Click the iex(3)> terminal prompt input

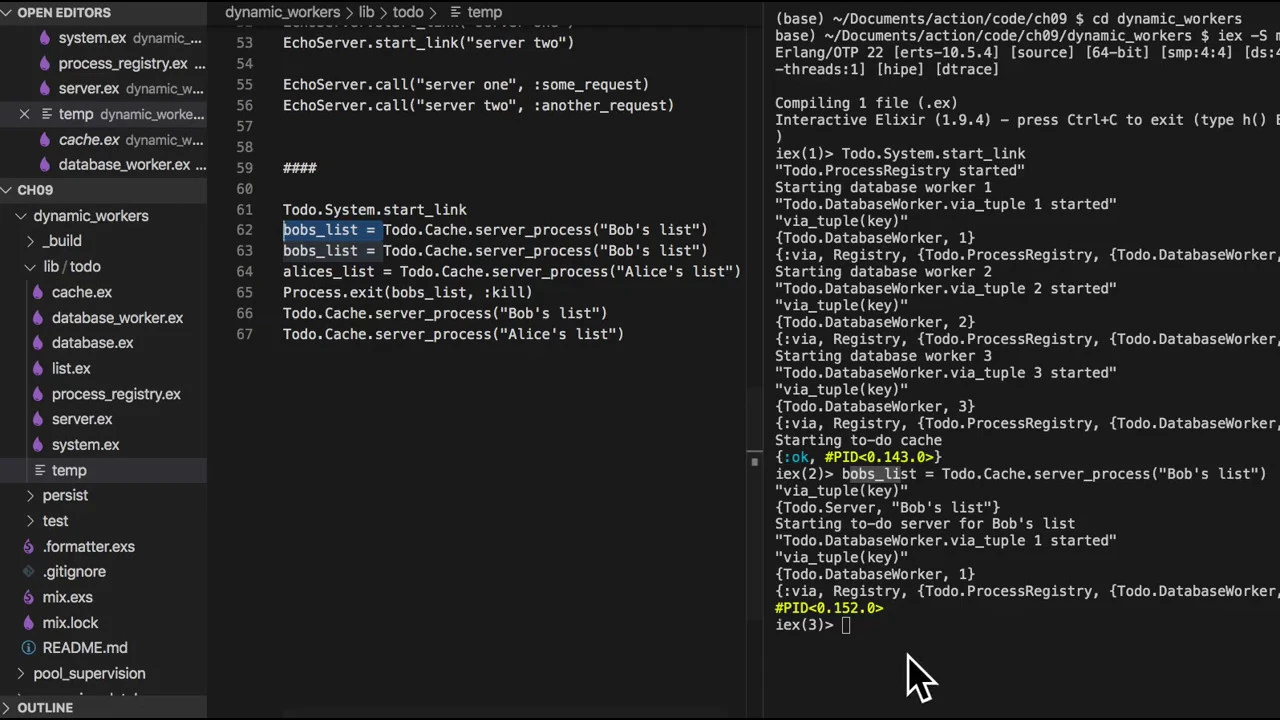click(846, 625)
